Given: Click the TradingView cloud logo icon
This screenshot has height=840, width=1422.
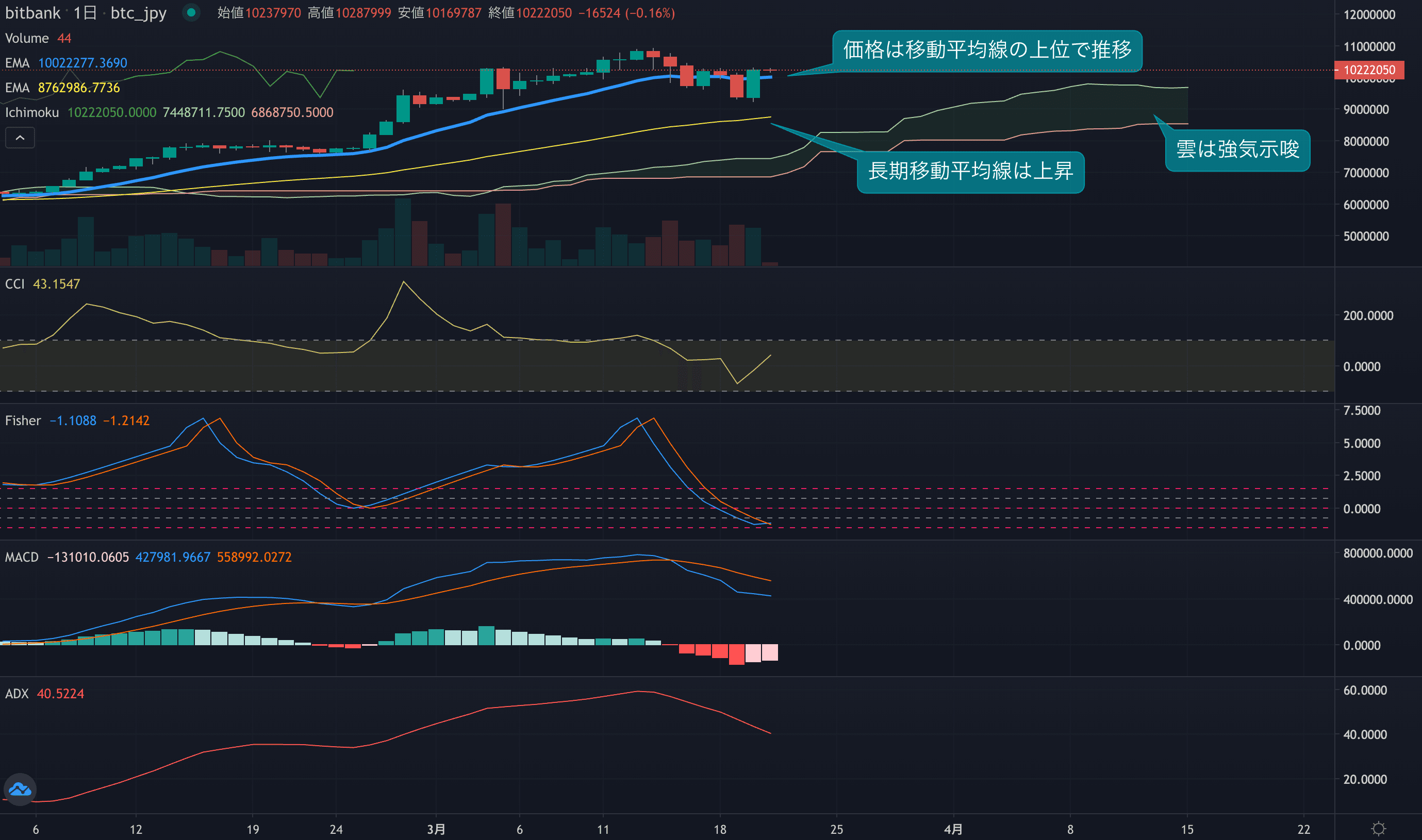Looking at the screenshot, I should [x=20, y=789].
